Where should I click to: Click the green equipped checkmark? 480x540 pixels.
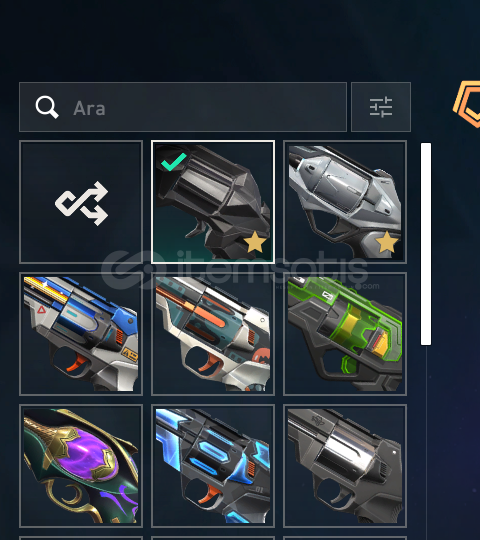[174, 161]
